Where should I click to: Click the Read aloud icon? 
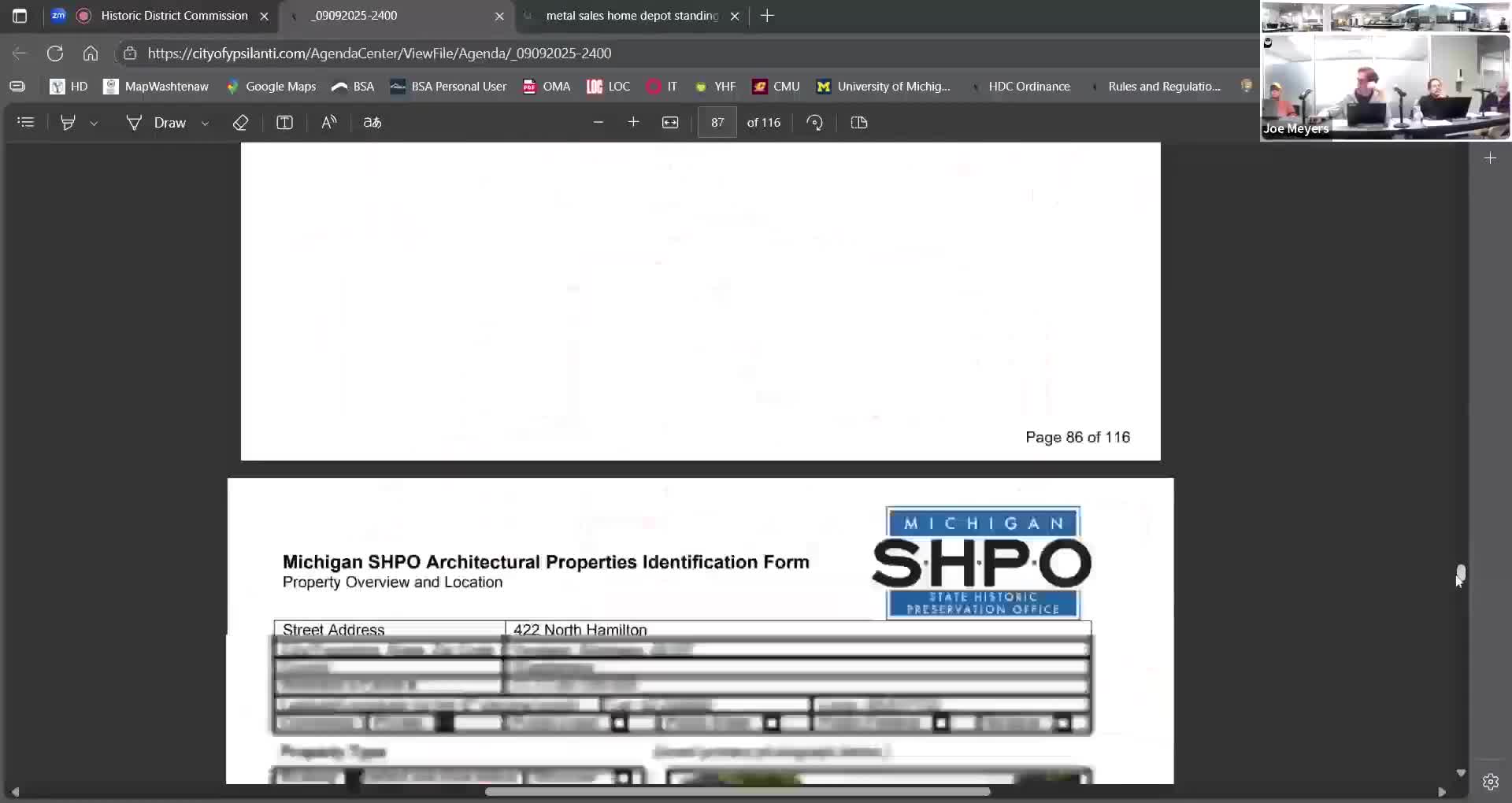tap(329, 123)
